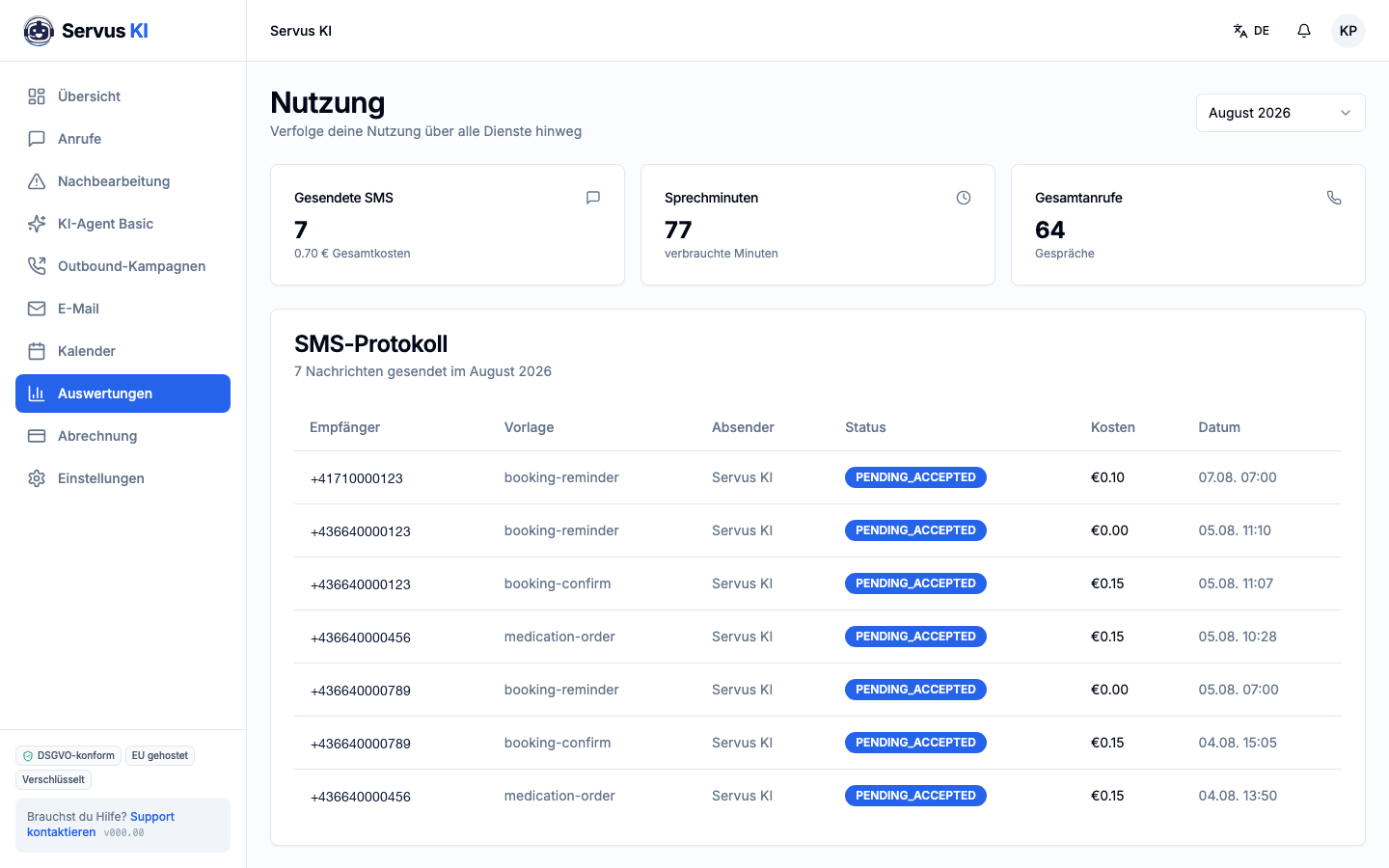This screenshot has height=868, width=1389.
Task: Click the Nutzung page heading
Action: 328,102
